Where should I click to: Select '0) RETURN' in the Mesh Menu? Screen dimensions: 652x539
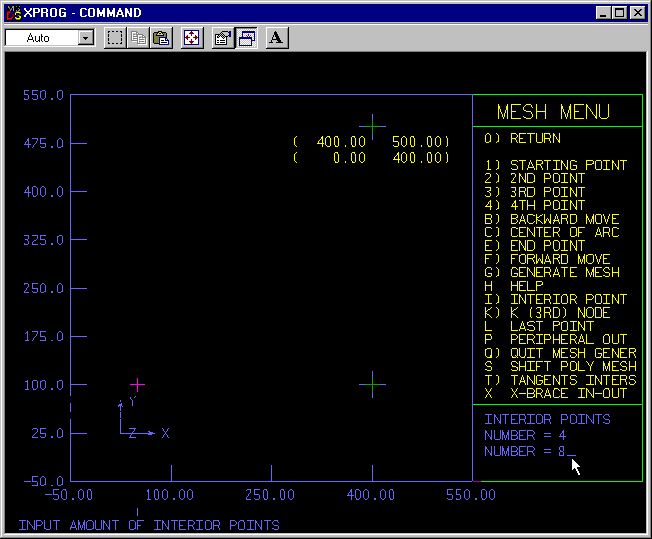tap(535, 138)
